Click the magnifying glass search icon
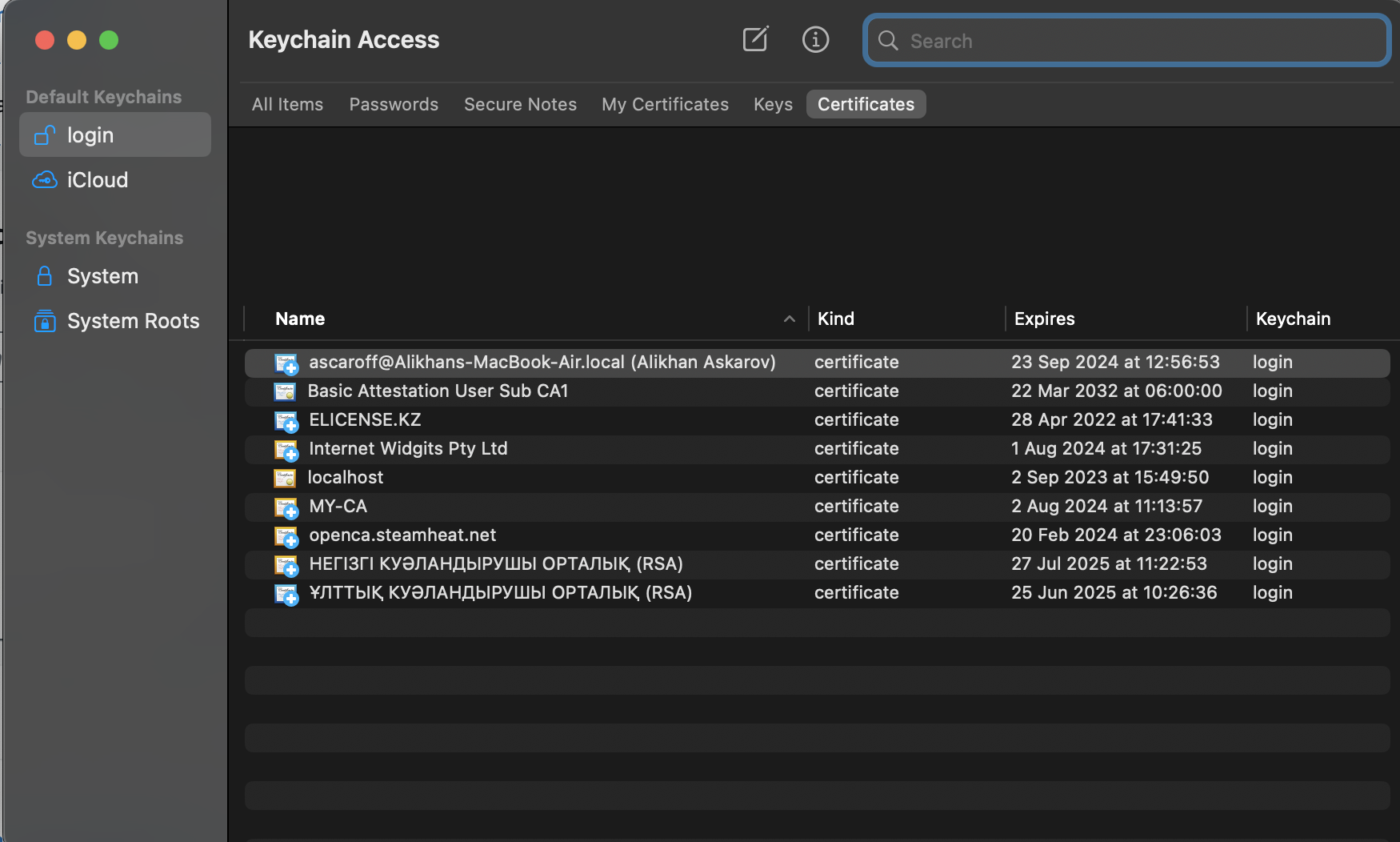The width and height of the screenshot is (1400, 842). click(888, 41)
